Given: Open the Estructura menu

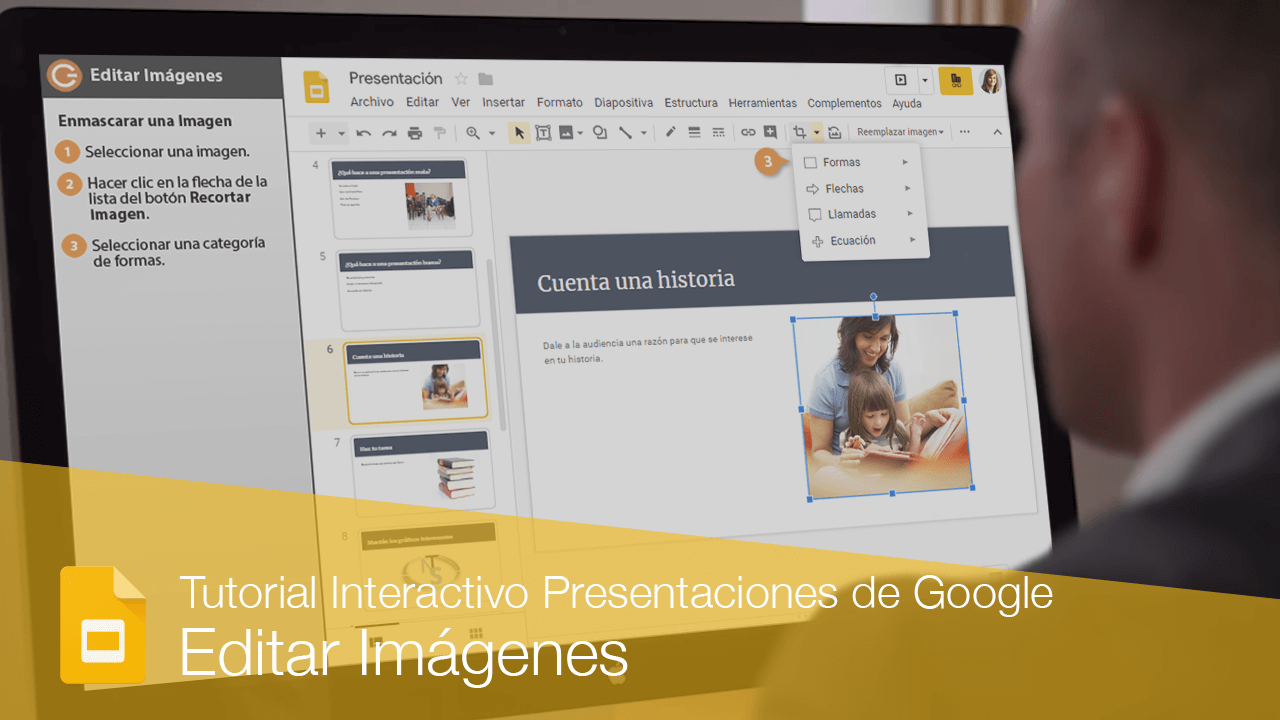Looking at the screenshot, I should pos(691,102).
